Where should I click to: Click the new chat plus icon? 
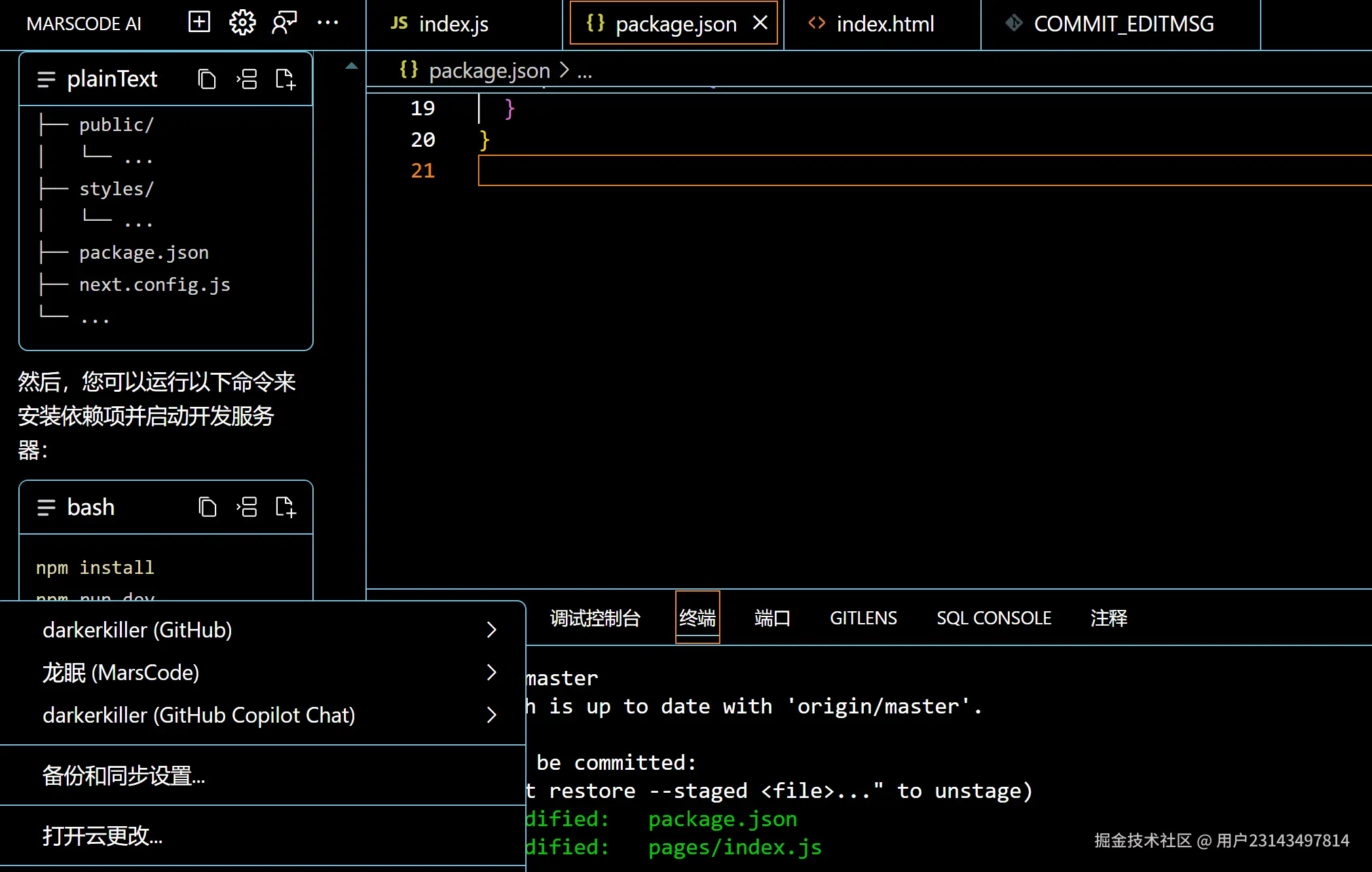click(199, 23)
